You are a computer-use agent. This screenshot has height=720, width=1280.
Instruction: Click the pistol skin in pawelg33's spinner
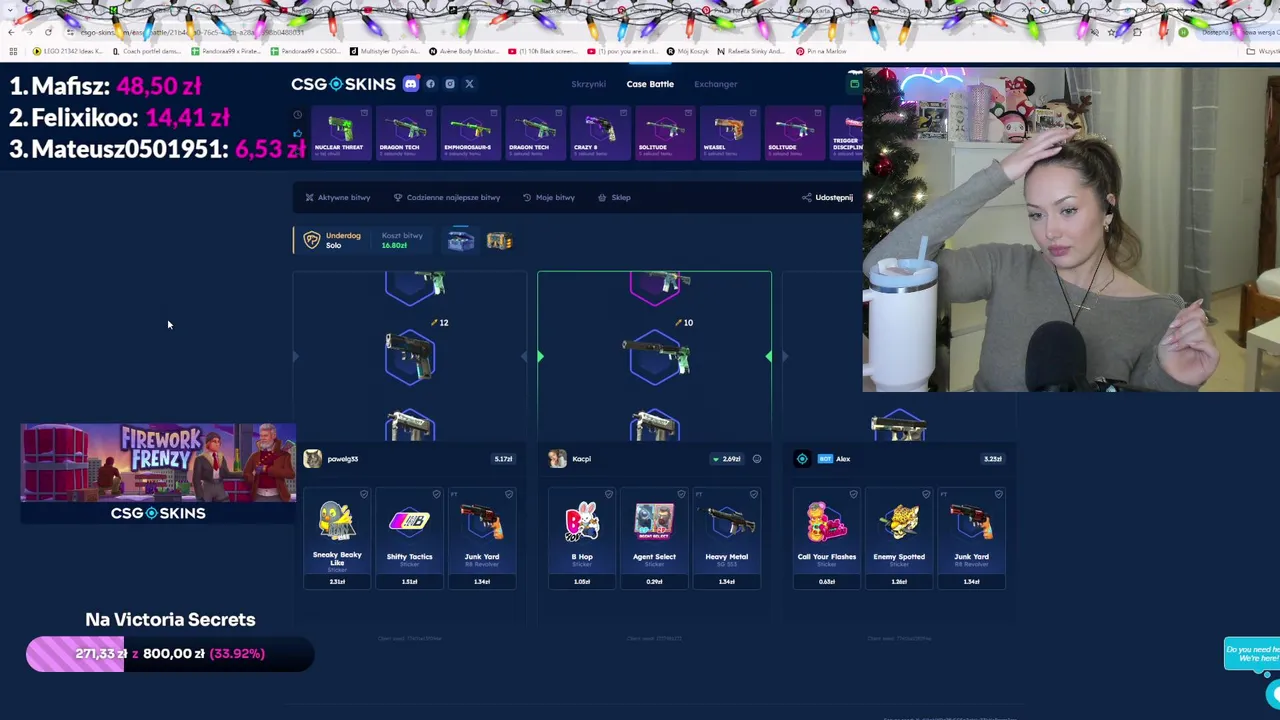point(410,357)
